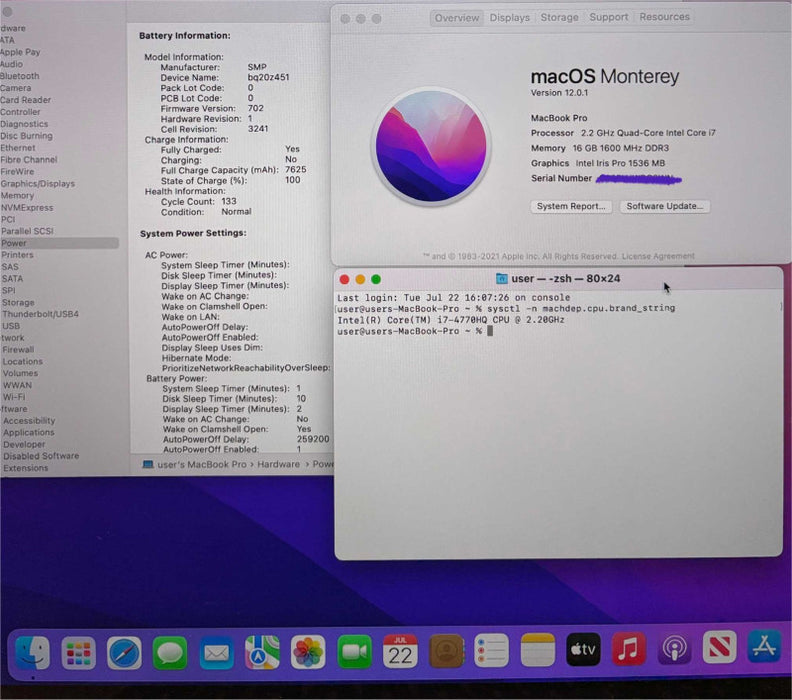The image size is (792, 700).
Task: Open Music app in the Dock
Action: point(628,649)
